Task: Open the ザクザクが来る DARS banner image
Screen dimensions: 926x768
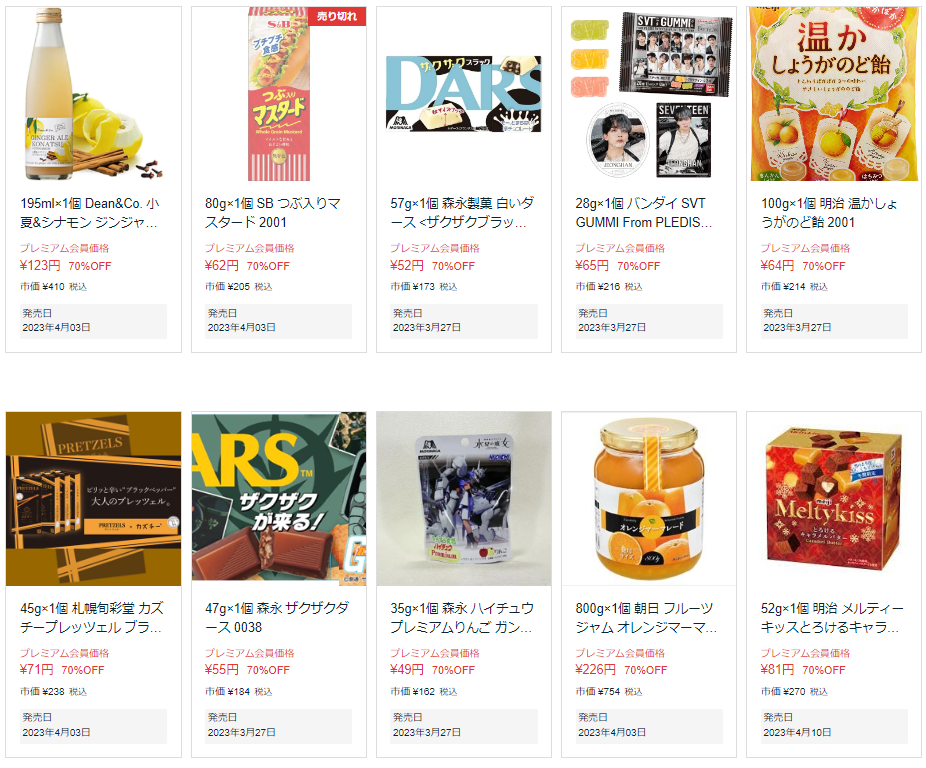Action: 279,499
